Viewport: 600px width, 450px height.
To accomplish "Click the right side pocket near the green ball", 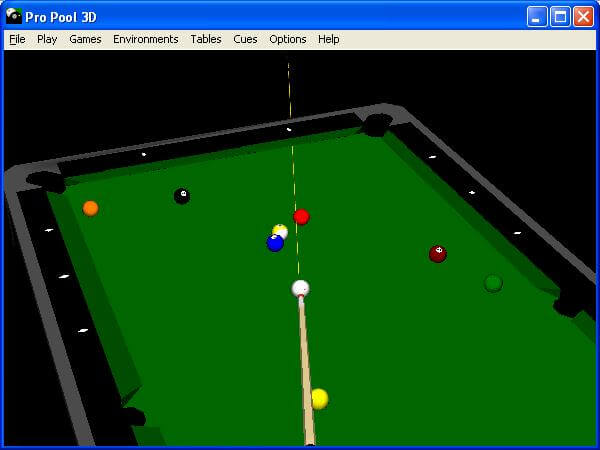I will coord(569,304).
